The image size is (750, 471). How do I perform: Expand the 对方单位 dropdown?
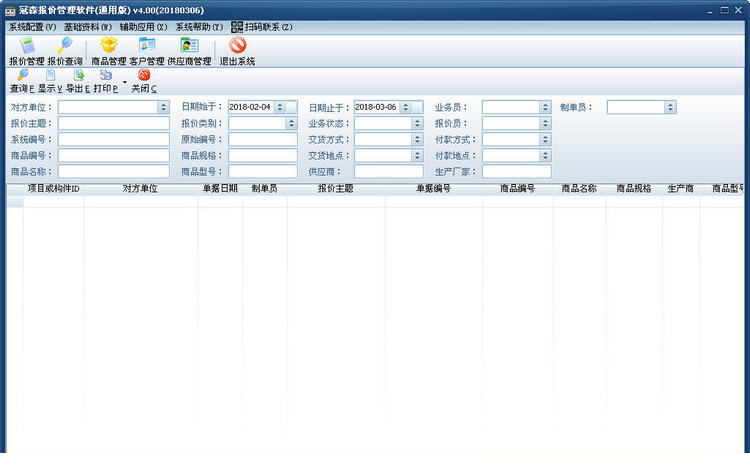click(x=164, y=107)
